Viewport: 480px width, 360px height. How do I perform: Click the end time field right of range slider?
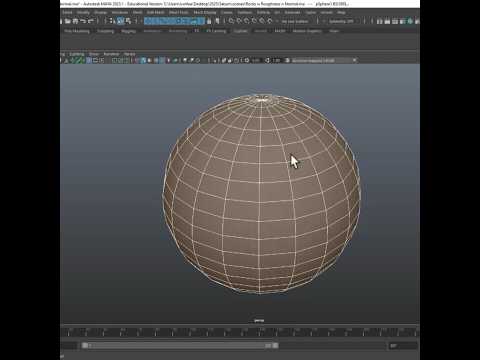[403, 346]
